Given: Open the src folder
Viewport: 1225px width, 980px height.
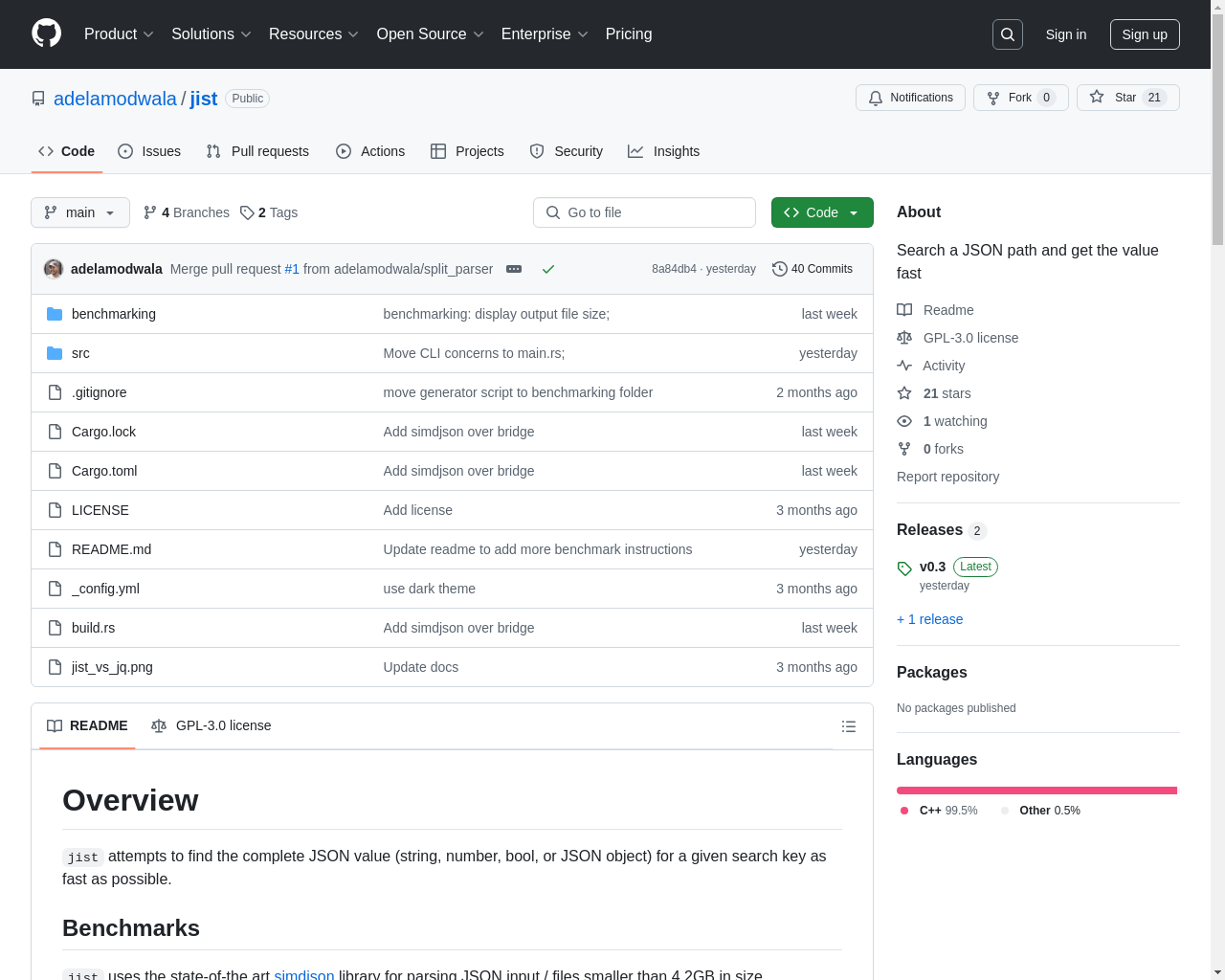Looking at the screenshot, I should [80, 353].
